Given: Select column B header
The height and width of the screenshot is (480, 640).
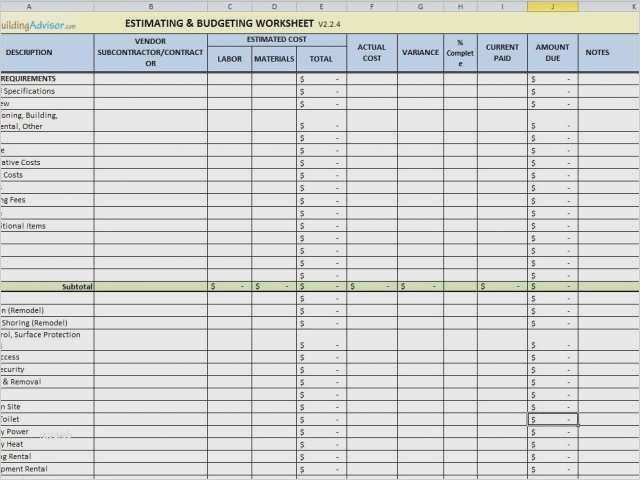Looking at the screenshot, I should (151, 6).
